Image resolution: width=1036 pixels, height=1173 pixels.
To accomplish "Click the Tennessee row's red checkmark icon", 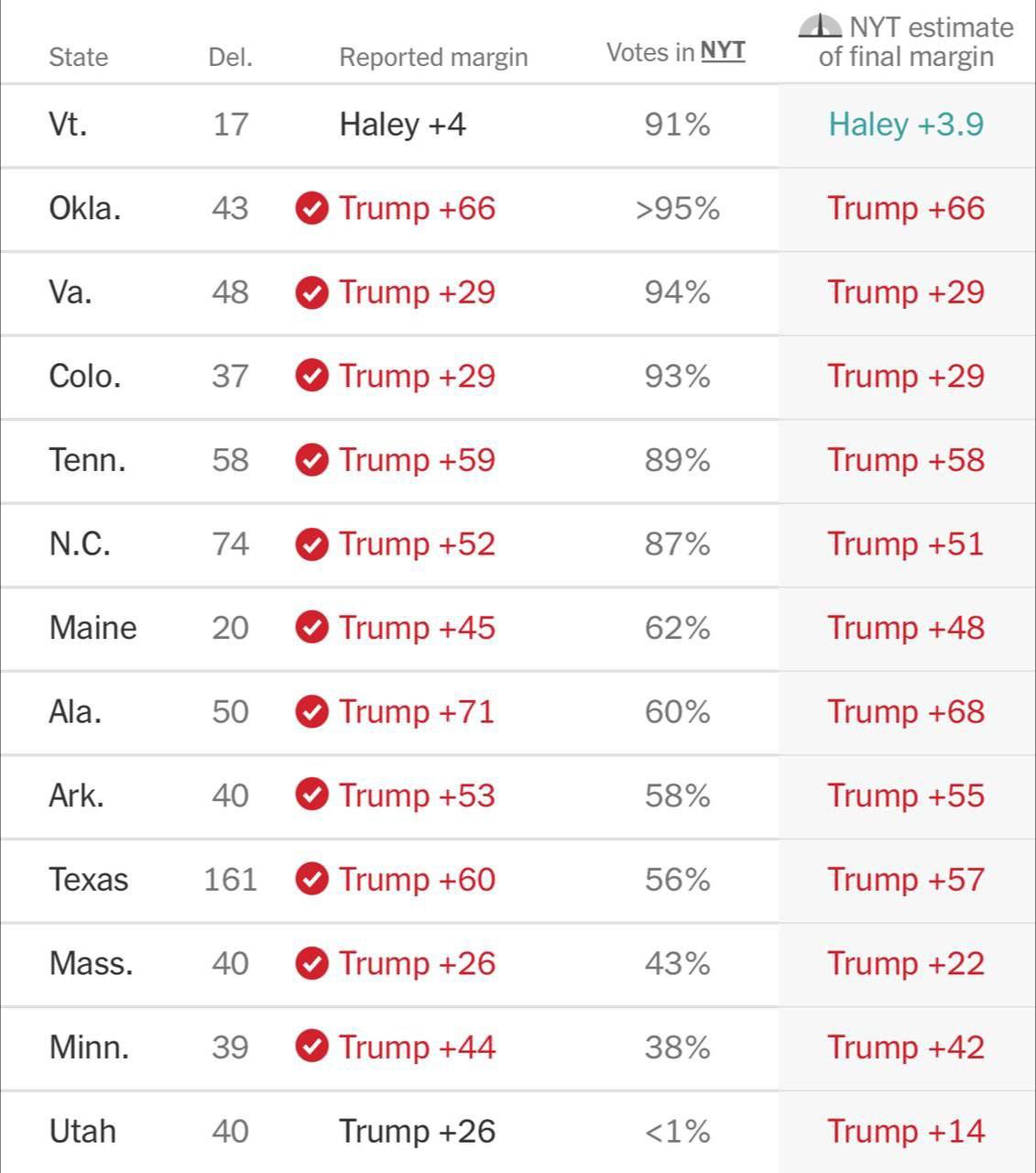I will 311,460.
